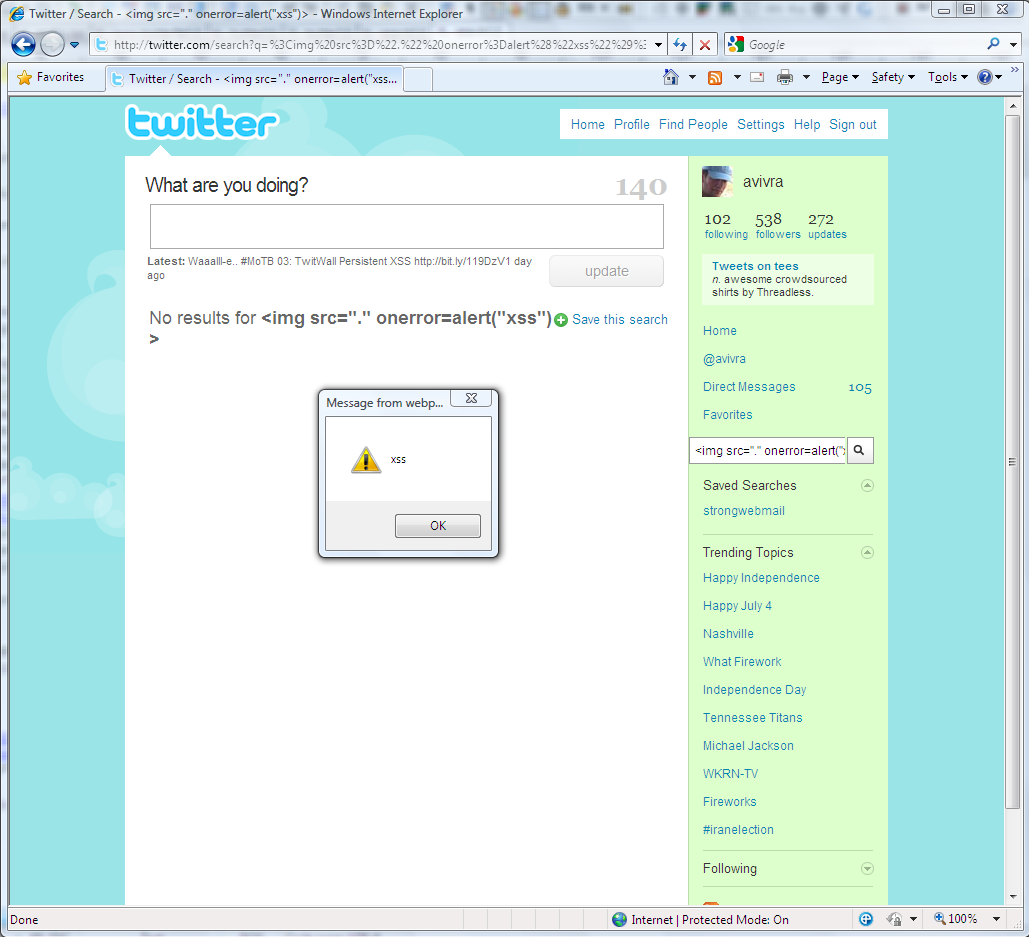Open Michael Jackson trending topic

point(748,746)
